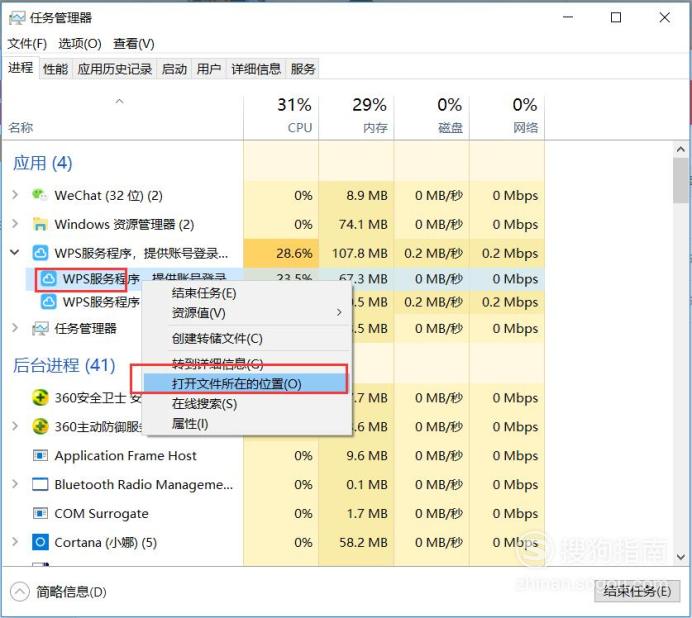Select the 应用 (4) group heading
This screenshot has width=692, height=618.
[x=42, y=163]
